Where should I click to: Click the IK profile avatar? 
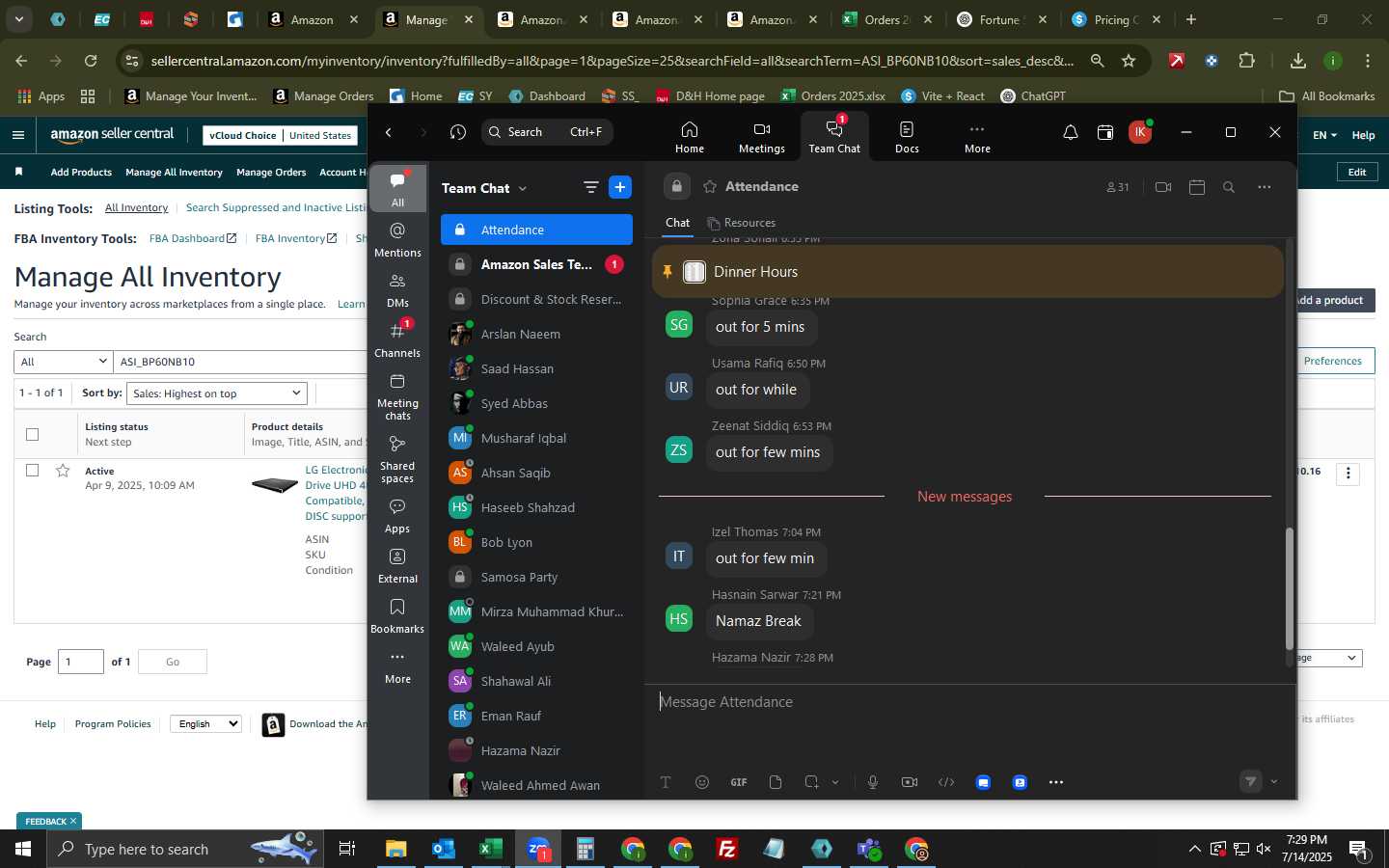coord(1140,132)
